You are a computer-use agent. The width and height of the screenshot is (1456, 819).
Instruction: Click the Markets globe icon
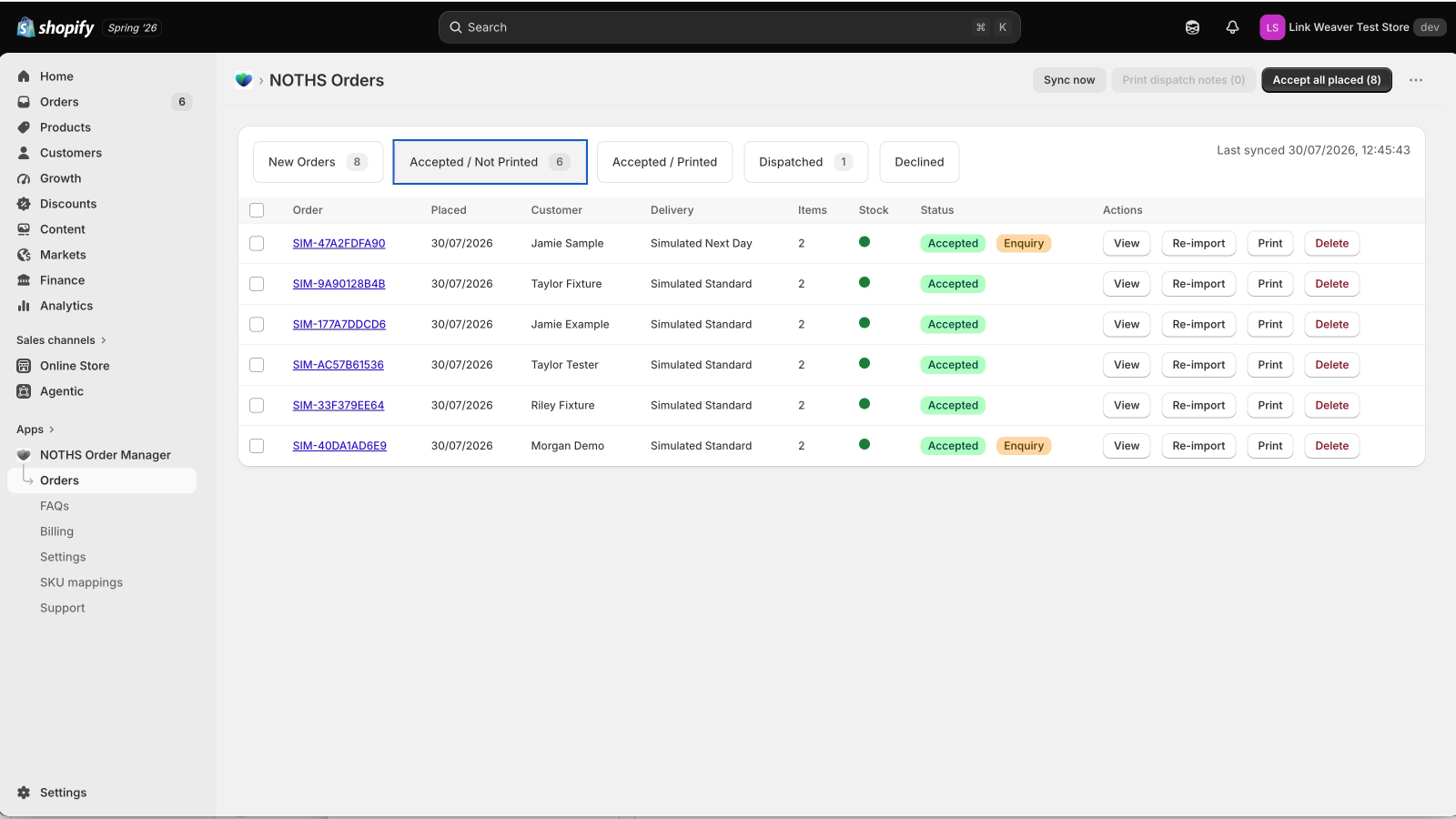(x=24, y=255)
